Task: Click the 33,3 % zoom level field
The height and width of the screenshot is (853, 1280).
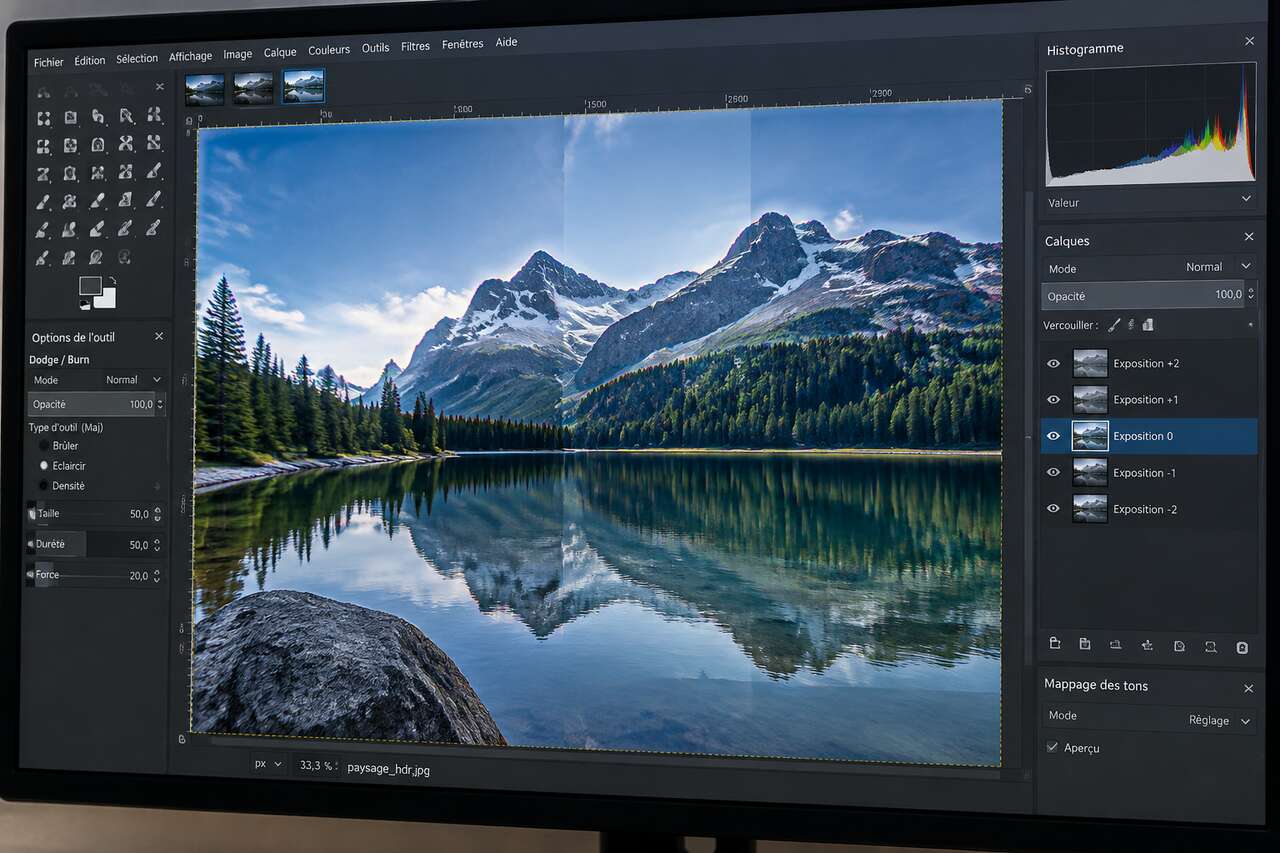Action: click(317, 765)
